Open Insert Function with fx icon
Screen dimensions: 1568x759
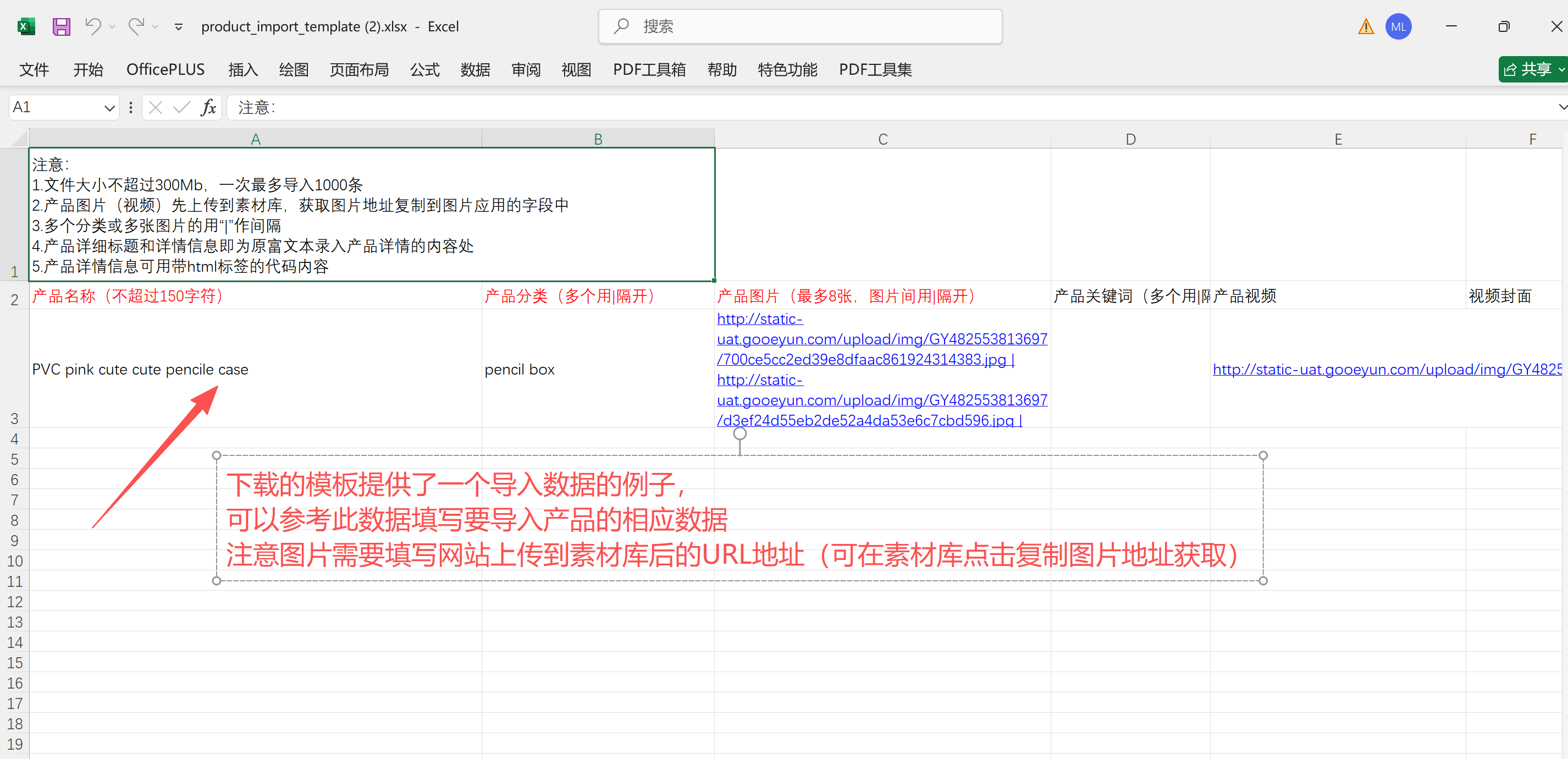tap(209, 107)
